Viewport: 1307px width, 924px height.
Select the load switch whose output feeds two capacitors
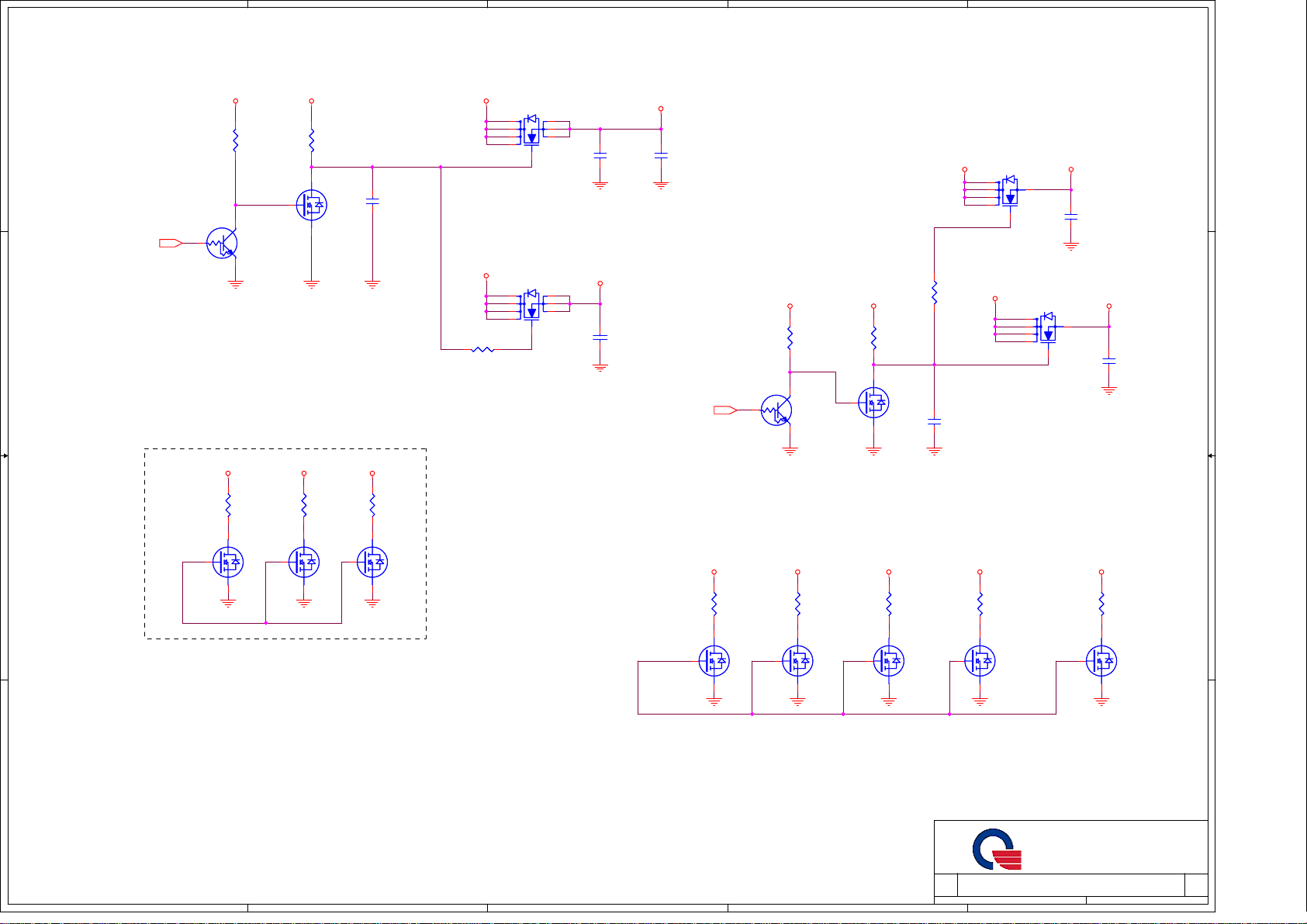point(531,130)
